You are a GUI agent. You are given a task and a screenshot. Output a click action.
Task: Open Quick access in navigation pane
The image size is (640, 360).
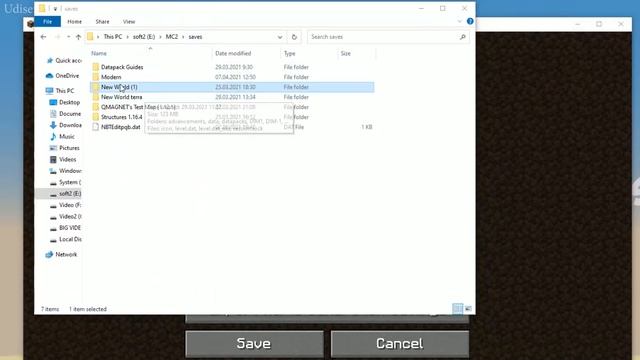69,60
